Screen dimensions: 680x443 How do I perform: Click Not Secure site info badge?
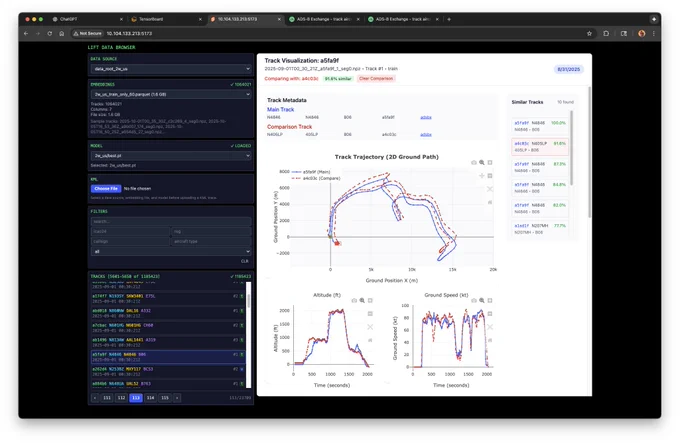88,33
